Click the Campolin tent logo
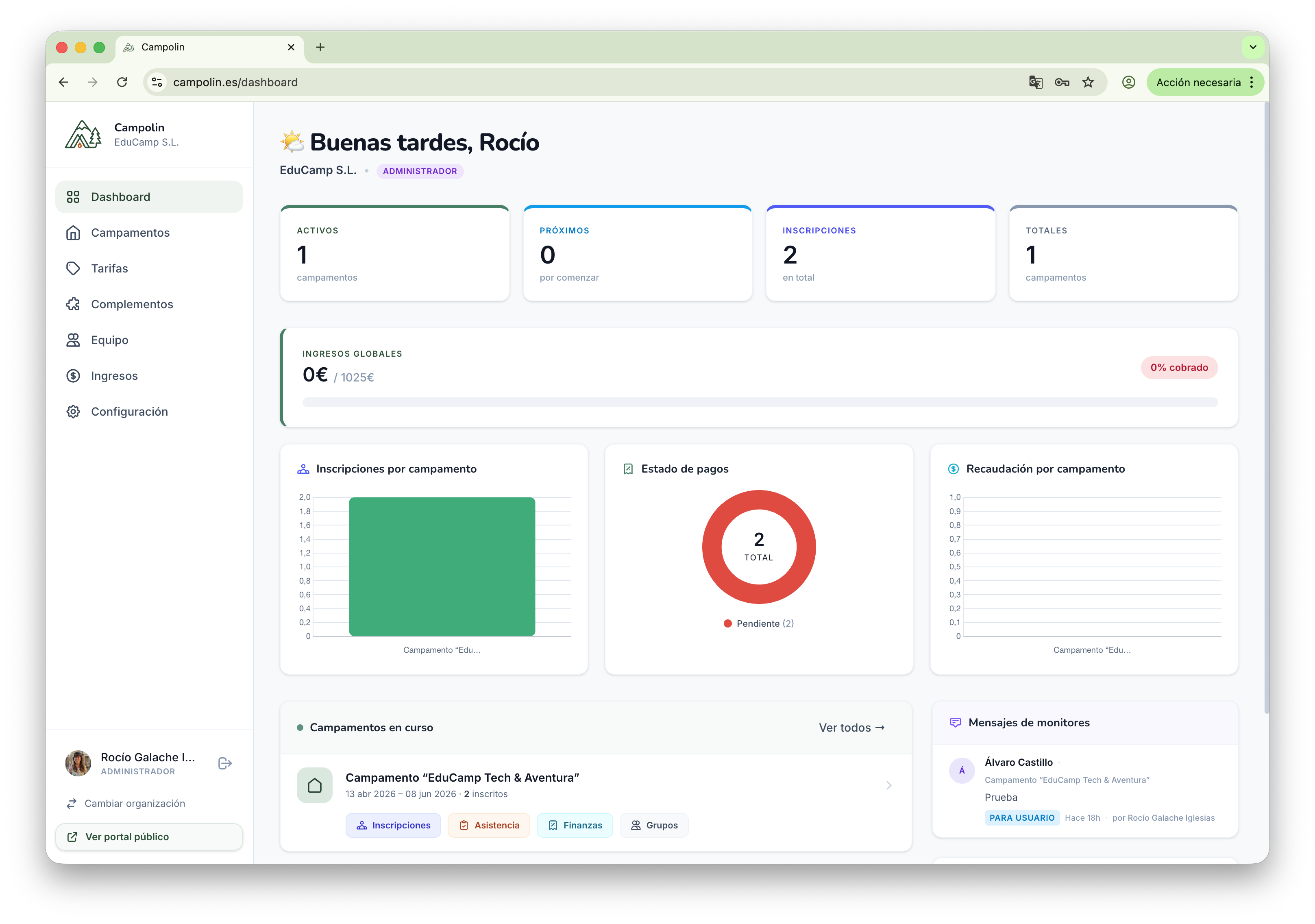Viewport: 1315px width, 924px height. (x=84, y=135)
